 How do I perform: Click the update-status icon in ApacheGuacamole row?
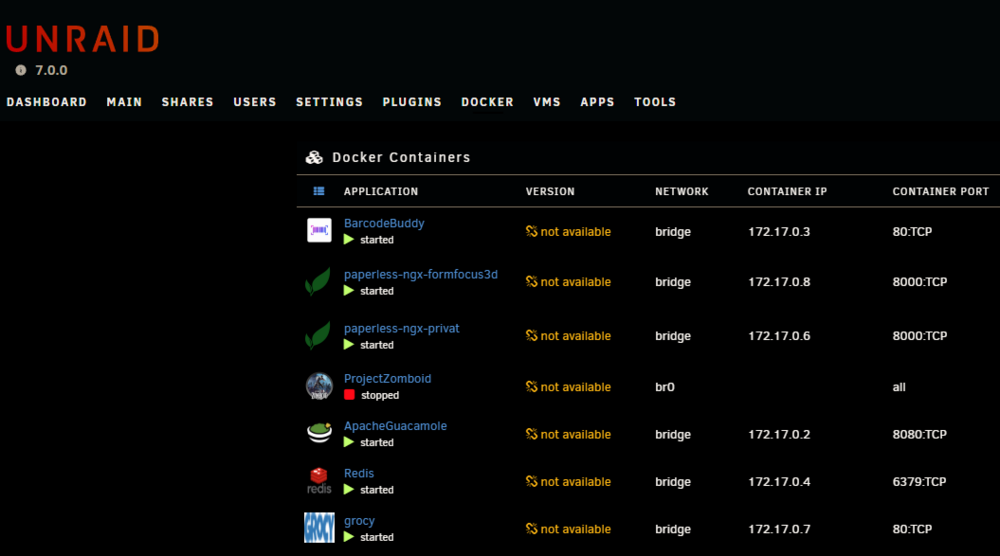pos(531,434)
